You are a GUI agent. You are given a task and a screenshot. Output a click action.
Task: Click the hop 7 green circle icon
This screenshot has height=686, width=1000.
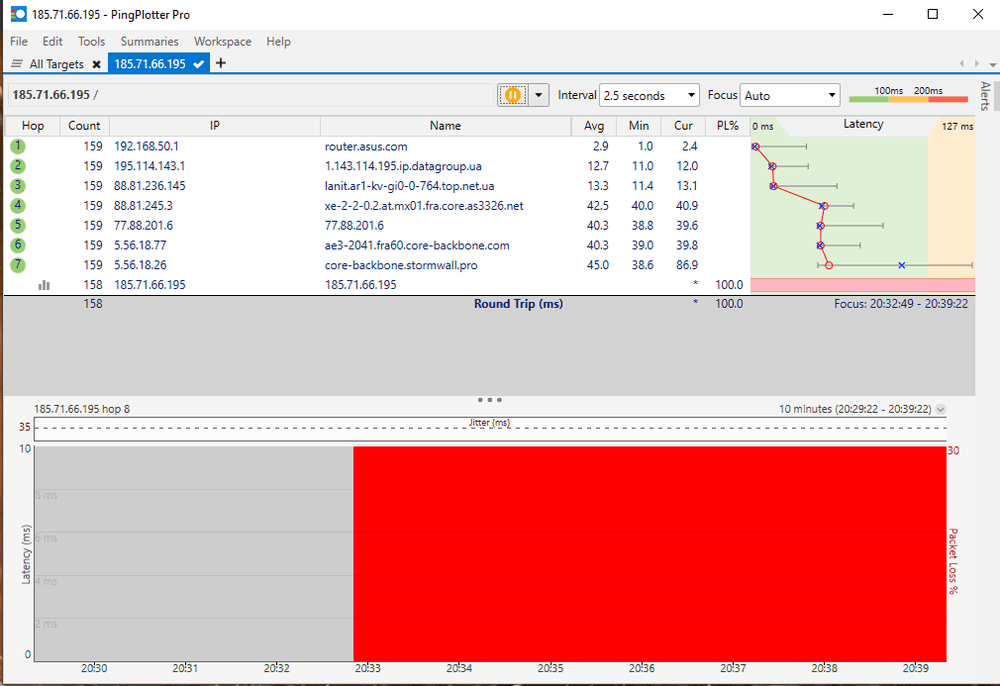[18, 265]
